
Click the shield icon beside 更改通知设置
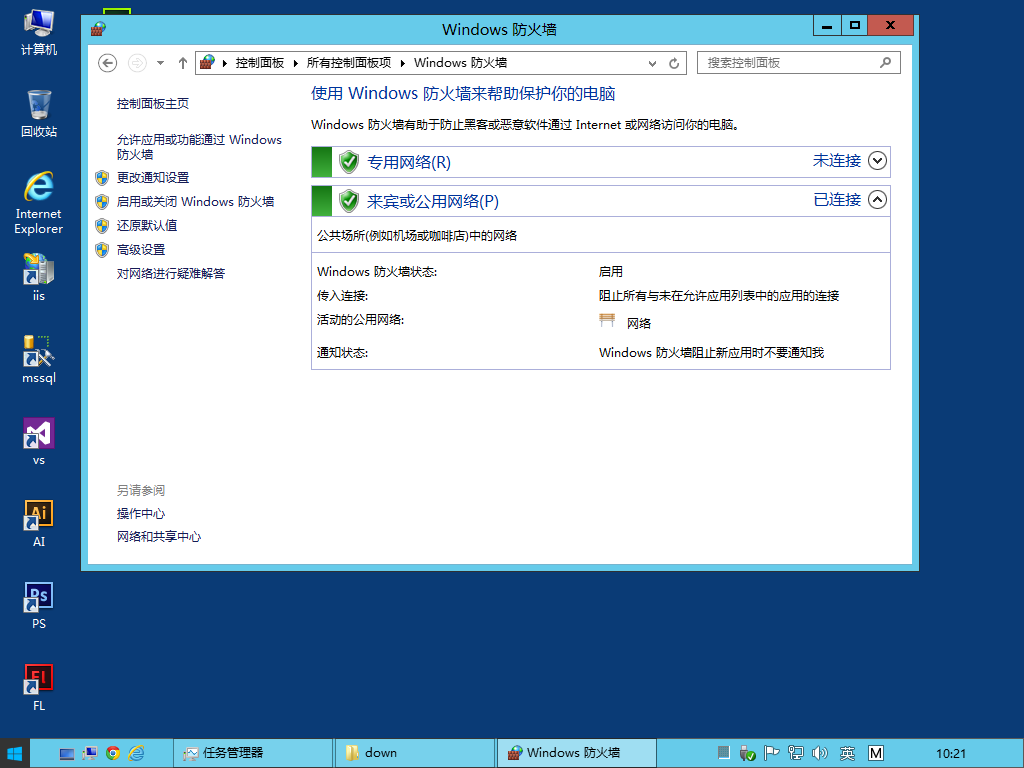[102, 178]
